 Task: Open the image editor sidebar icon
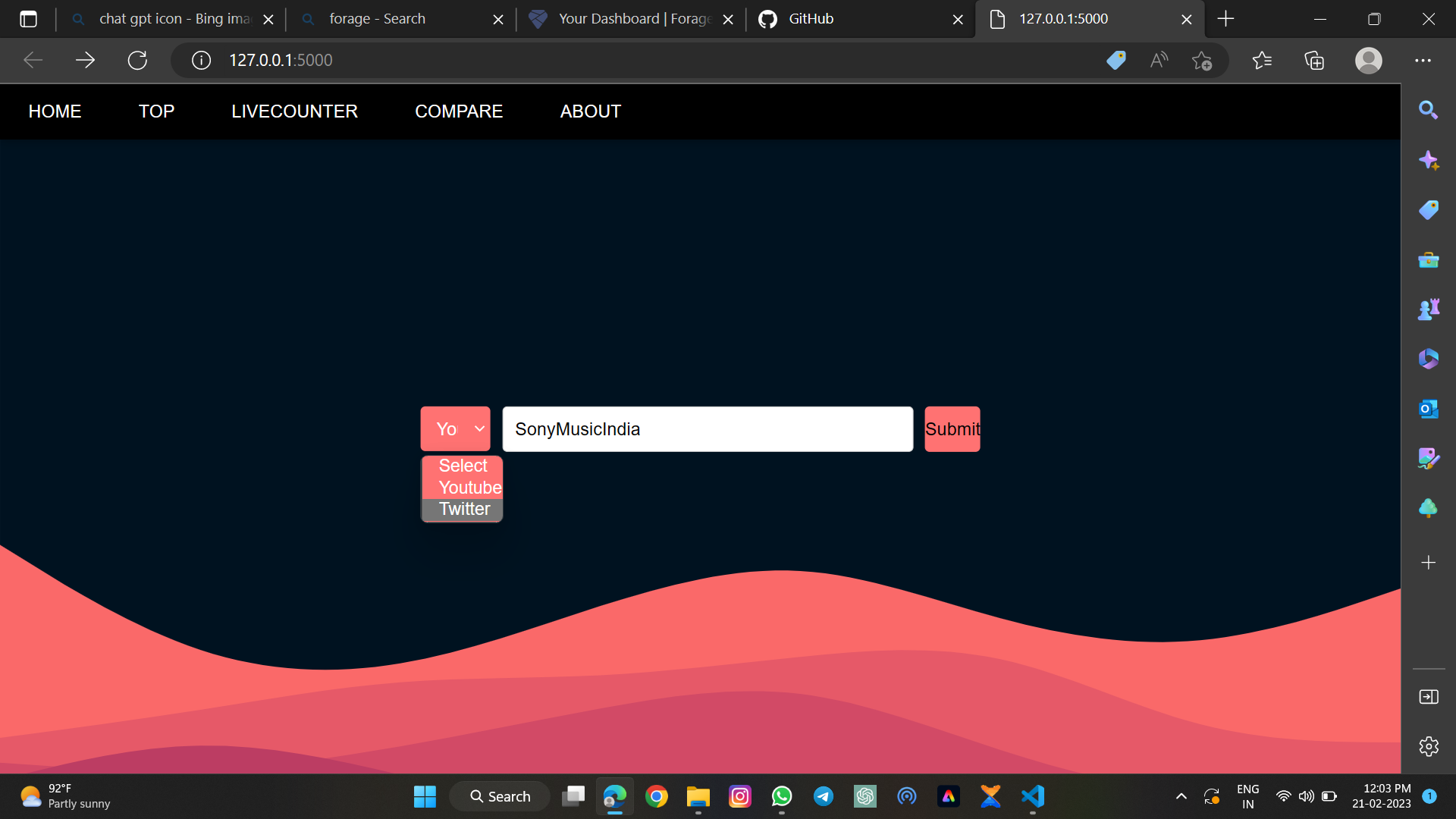coord(1429,458)
